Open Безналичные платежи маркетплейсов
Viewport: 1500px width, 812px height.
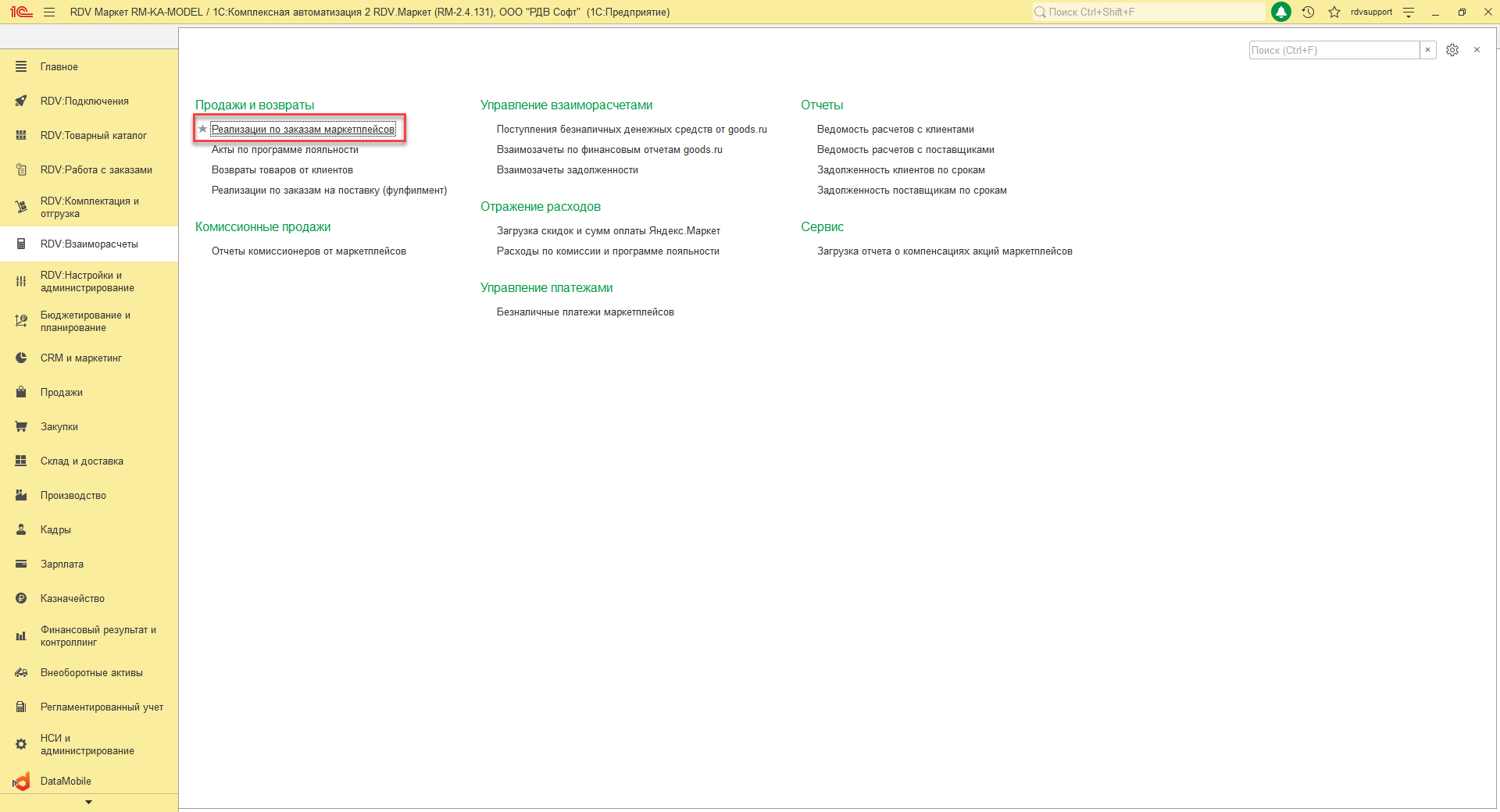point(585,312)
